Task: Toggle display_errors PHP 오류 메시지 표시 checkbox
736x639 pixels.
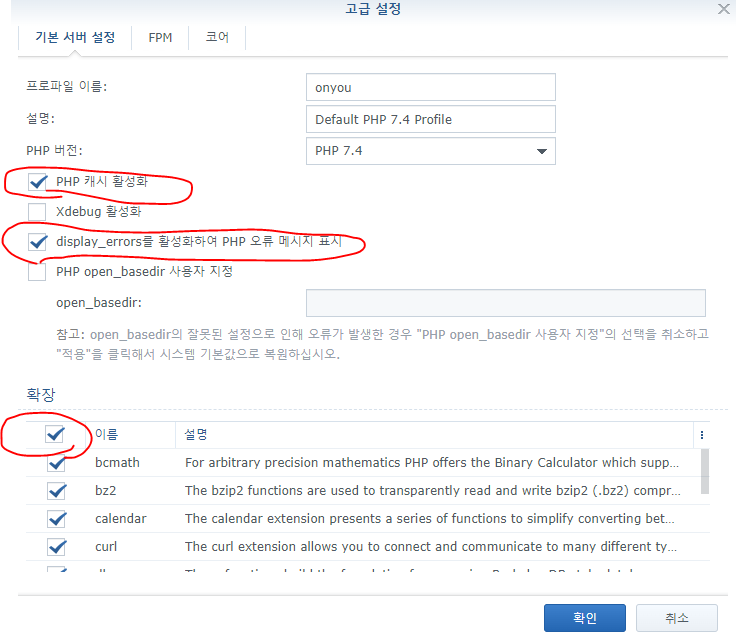Action: coord(37,242)
